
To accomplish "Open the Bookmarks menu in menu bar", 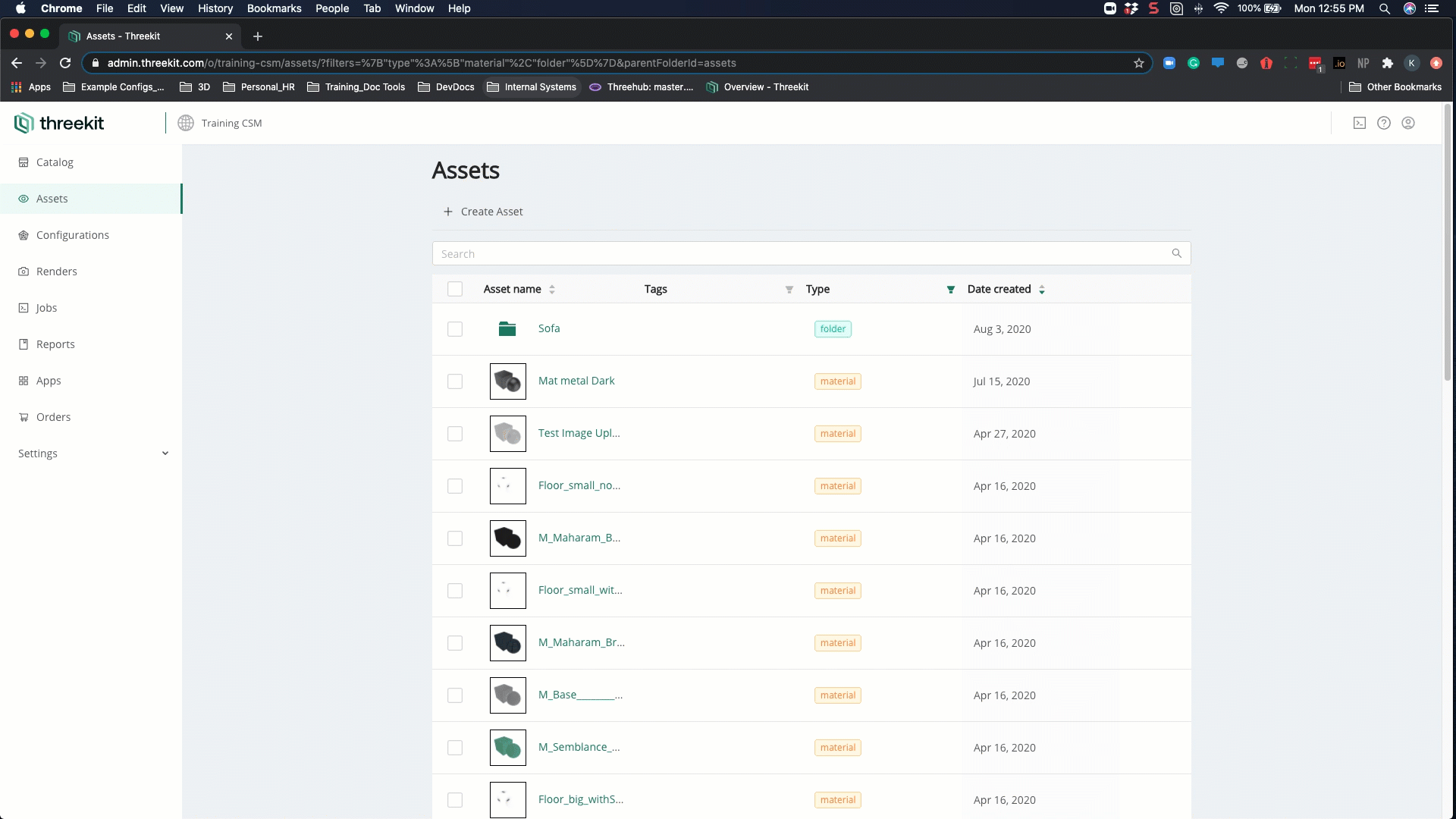I will click(x=274, y=8).
